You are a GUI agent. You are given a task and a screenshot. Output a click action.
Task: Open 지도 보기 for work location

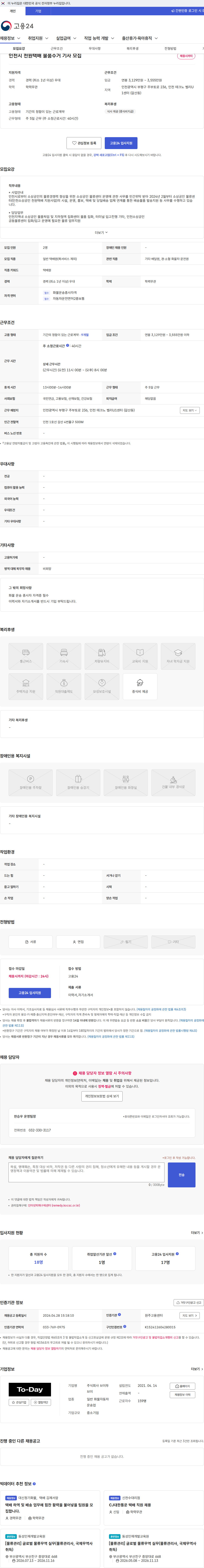tap(189, 410)
